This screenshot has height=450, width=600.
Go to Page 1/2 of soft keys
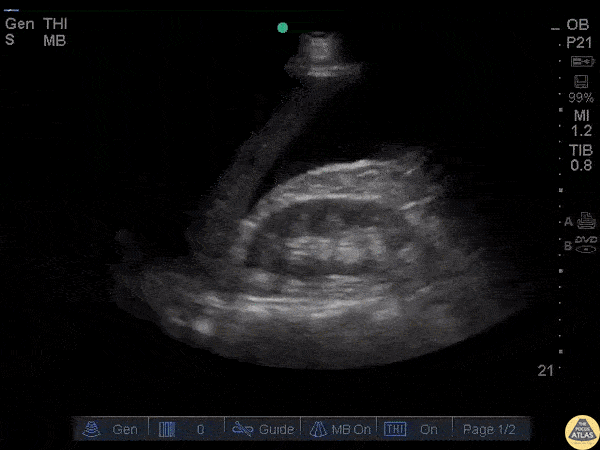tap(489, 429)
